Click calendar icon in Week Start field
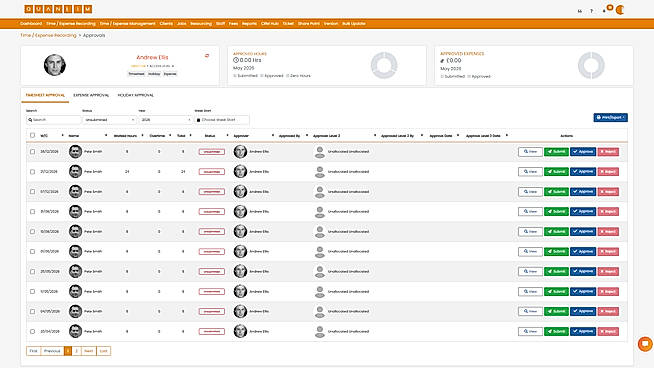 click(198, 120)
